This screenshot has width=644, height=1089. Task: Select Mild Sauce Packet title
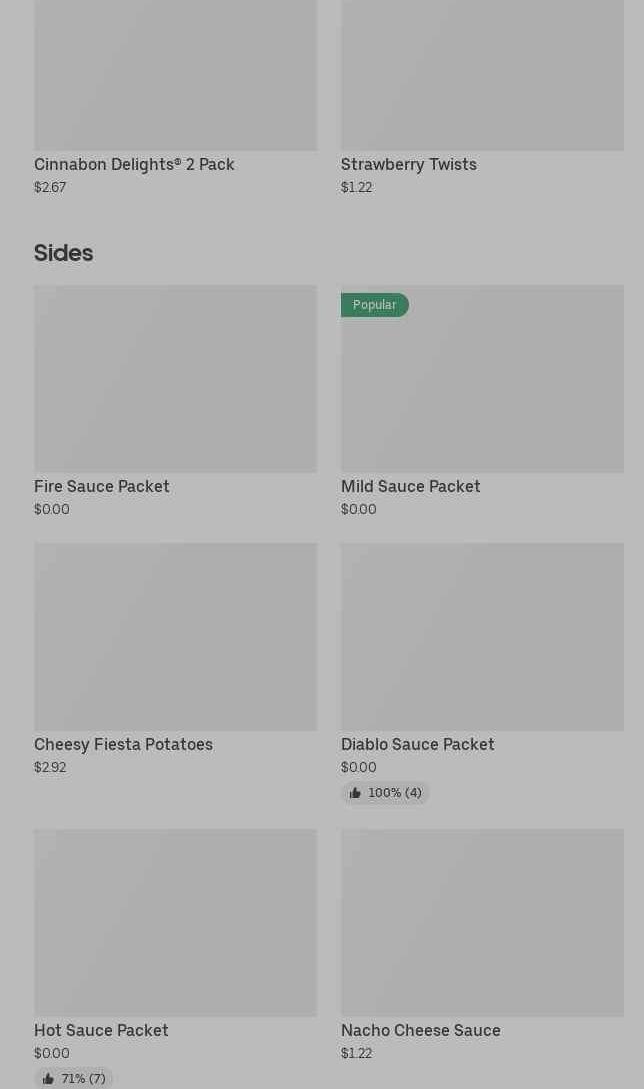(x=410, y=486)
